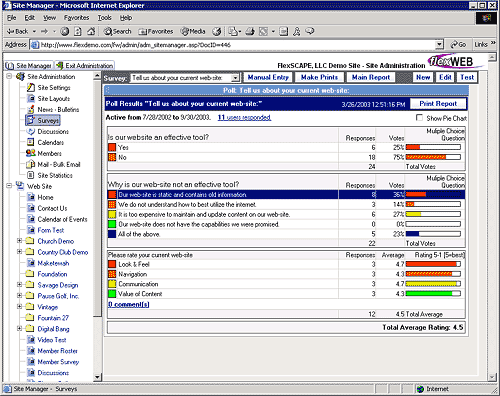
Task: Go to the Home icon in toolbar
Action: tap(91, 32)
